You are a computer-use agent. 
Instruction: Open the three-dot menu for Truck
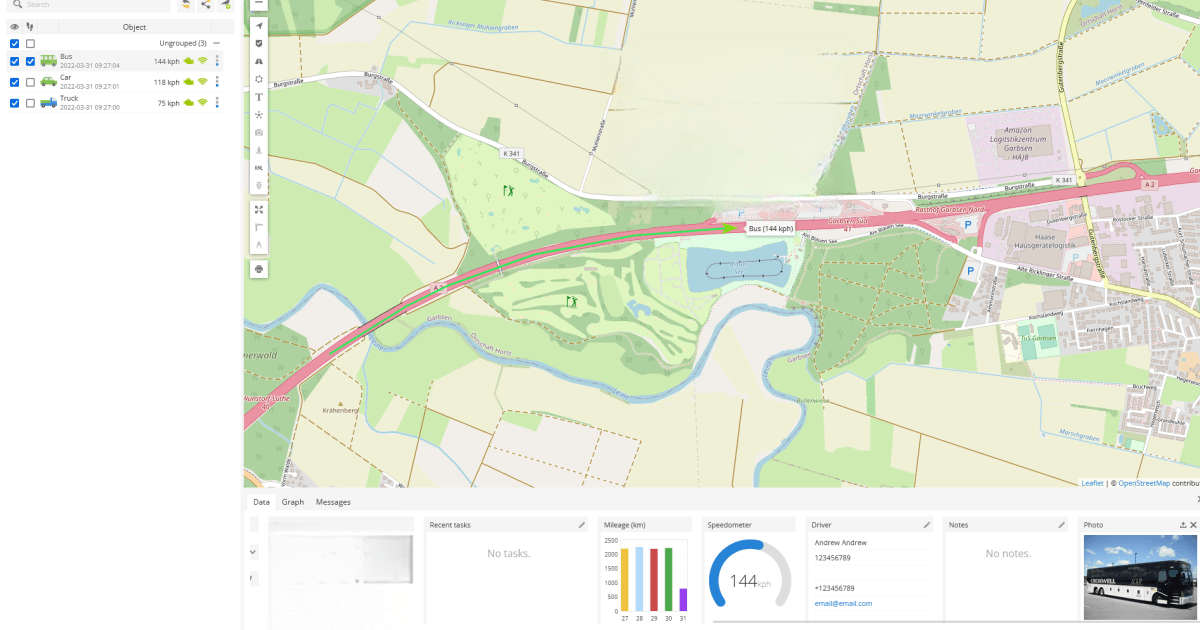(x=217, y=103)
